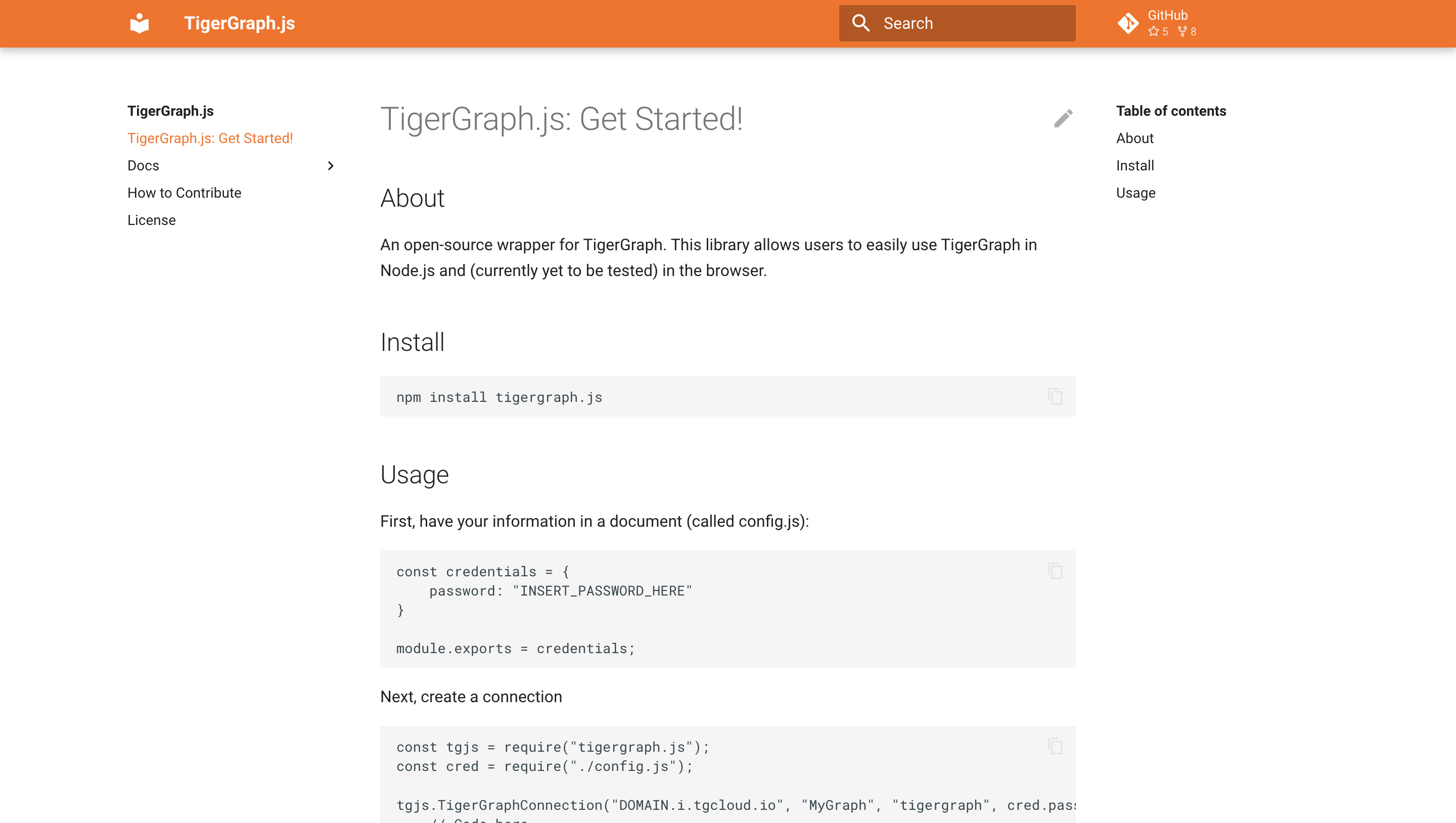
Task: Click the book logo icon in header
Action: (139, 23)
